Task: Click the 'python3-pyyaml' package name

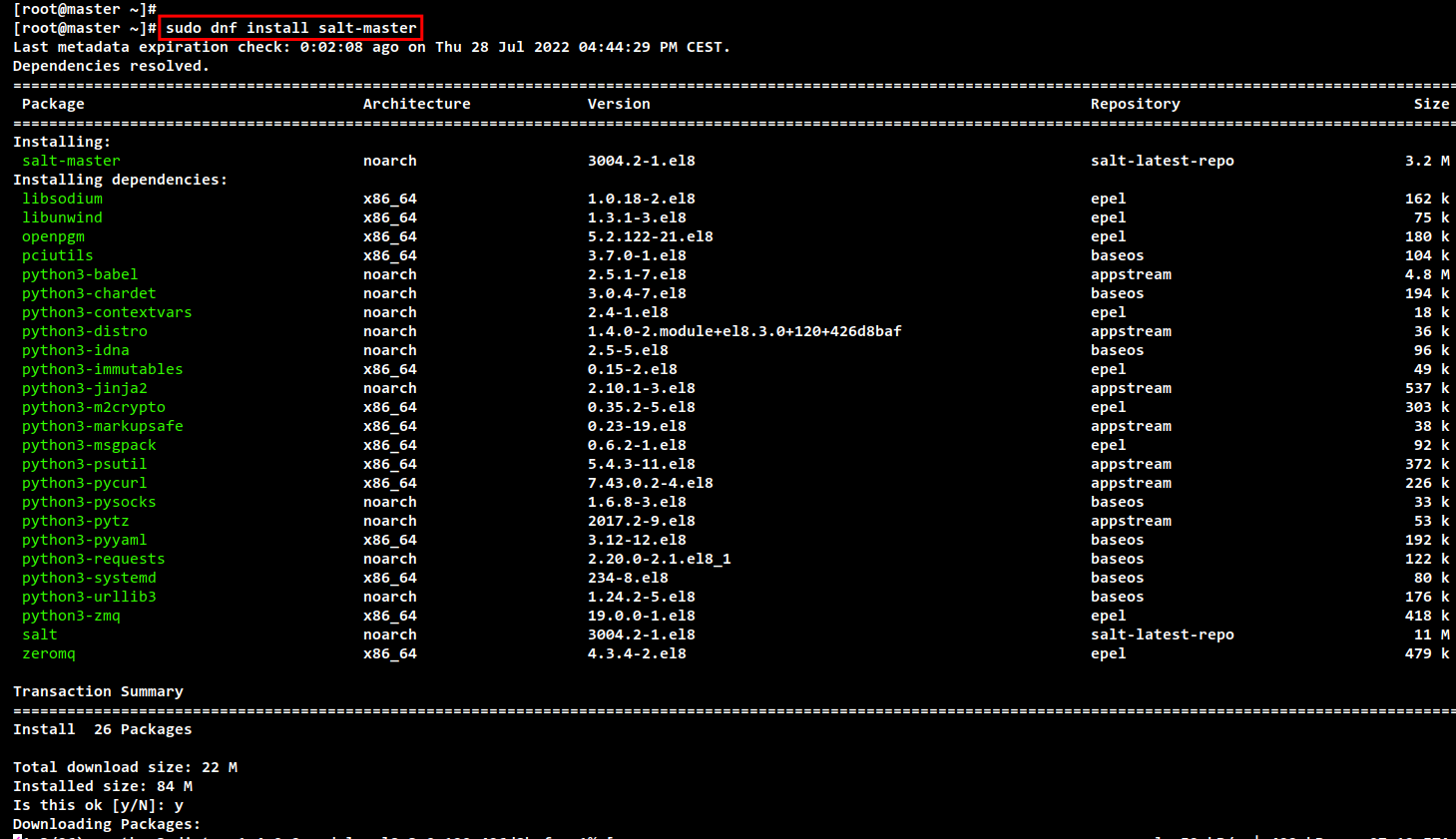Action: pyautogui.click(x=85, y=540)
